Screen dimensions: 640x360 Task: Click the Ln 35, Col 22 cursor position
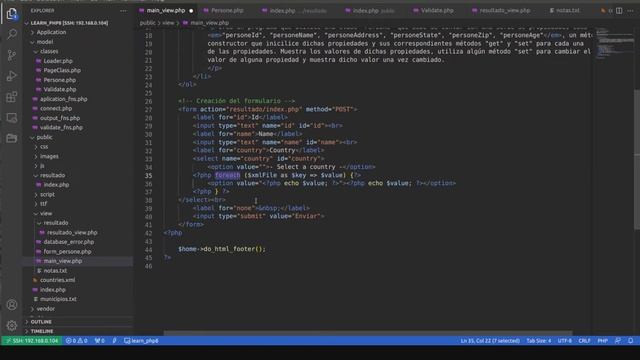490,340
